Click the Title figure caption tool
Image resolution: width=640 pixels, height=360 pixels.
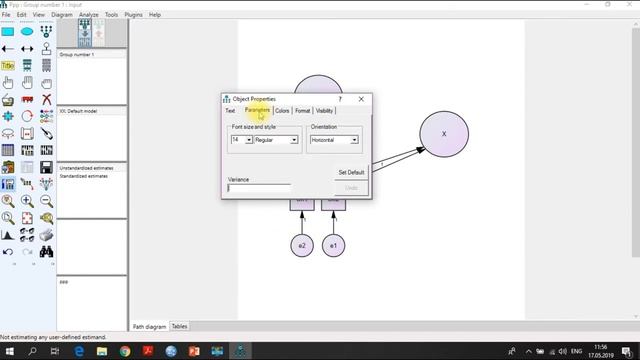pos(8,66)
